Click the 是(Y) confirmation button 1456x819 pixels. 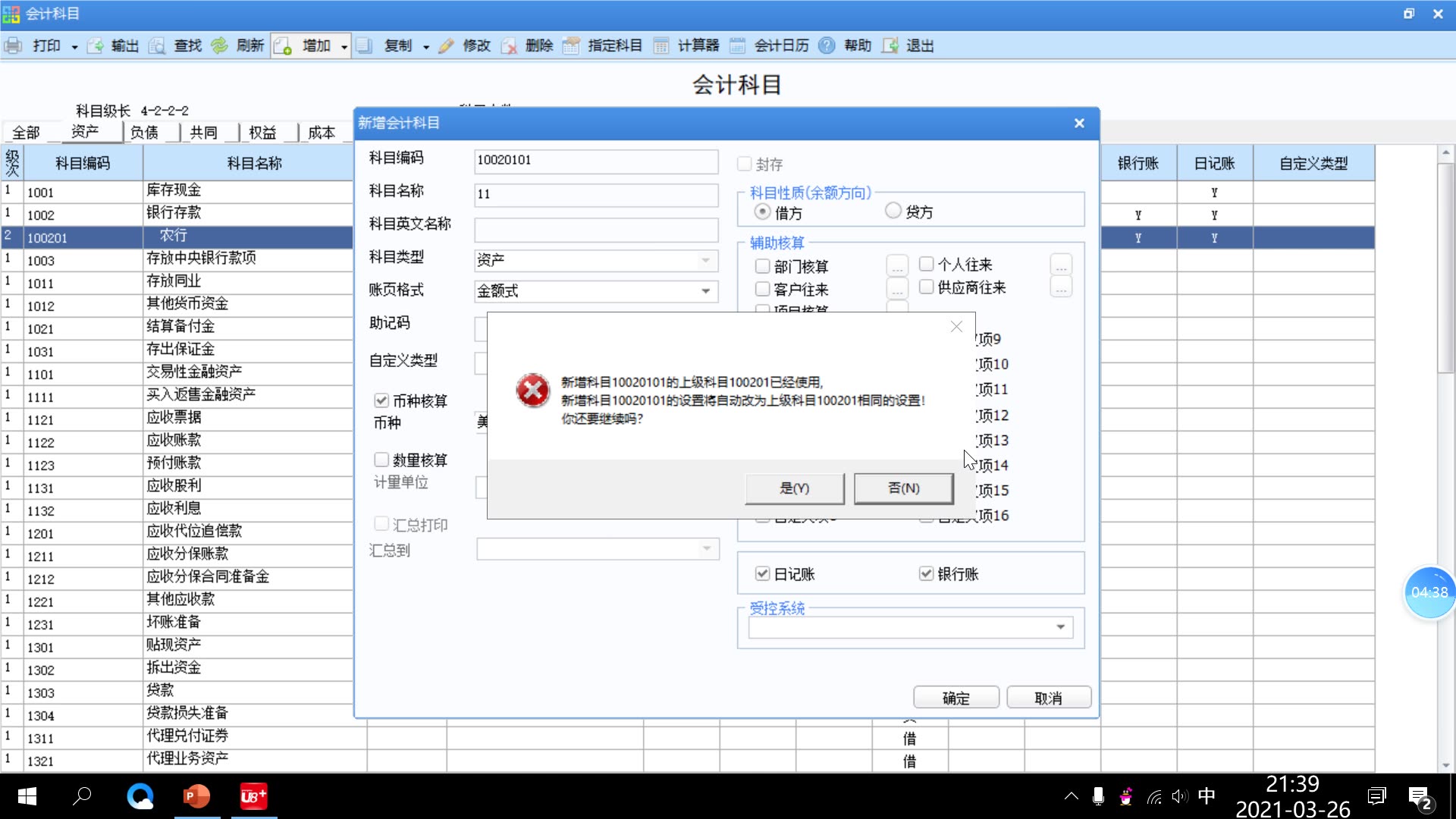pos(794,488)
